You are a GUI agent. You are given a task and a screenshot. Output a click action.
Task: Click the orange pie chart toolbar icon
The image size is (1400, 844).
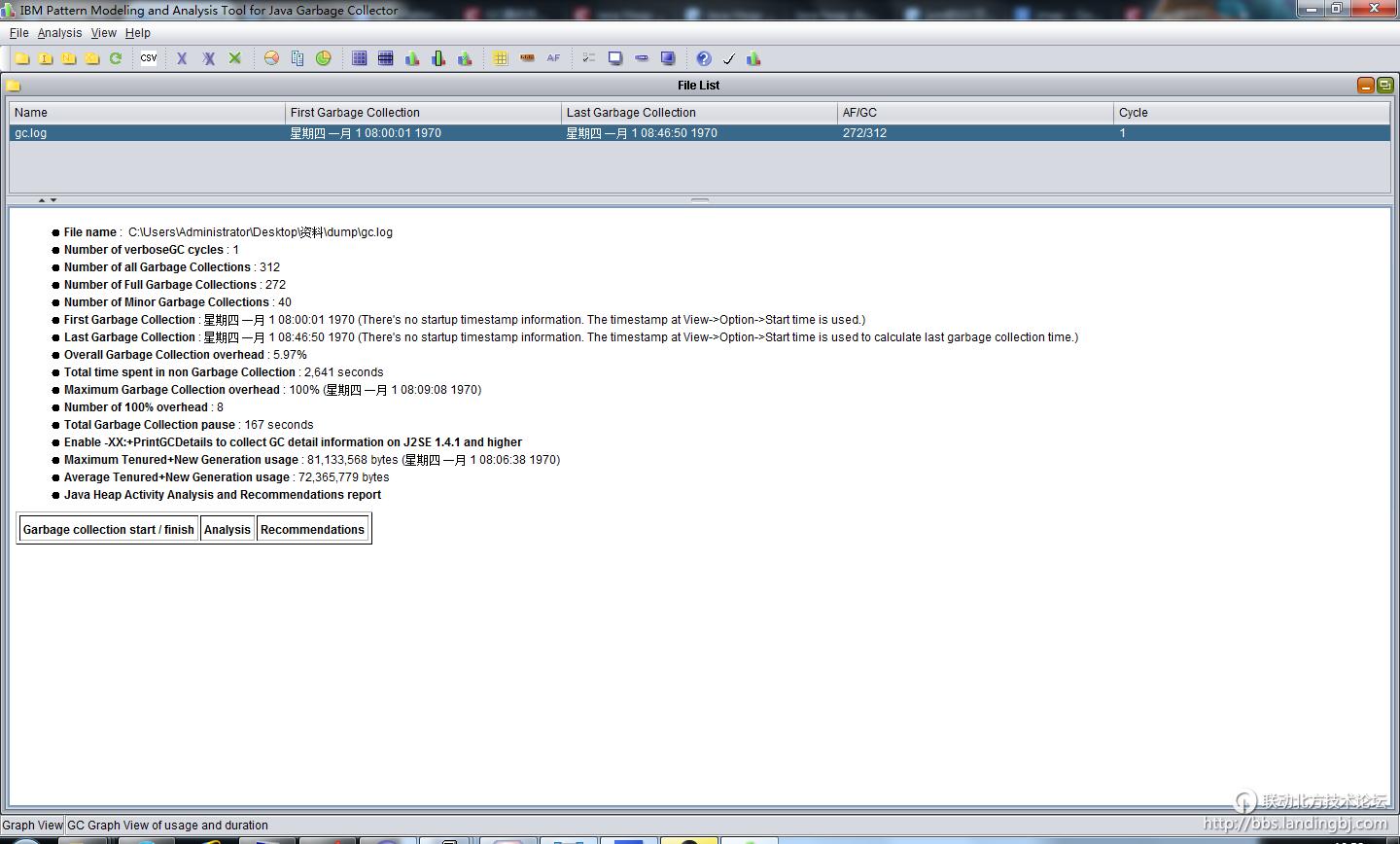(x=271, y=58)
